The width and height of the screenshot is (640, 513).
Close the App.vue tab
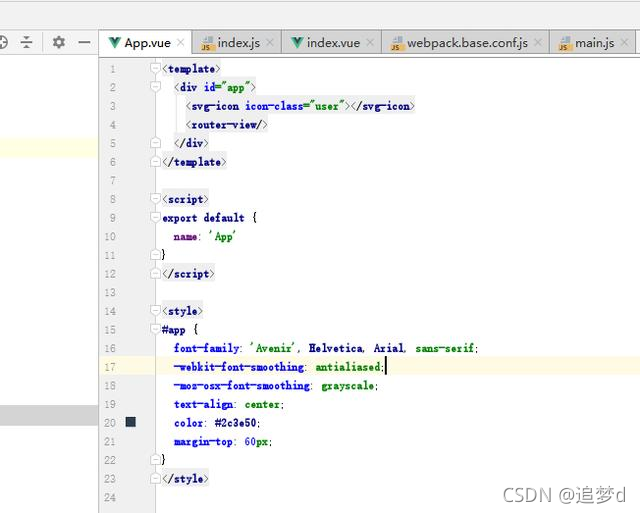[x=181, y=42]
